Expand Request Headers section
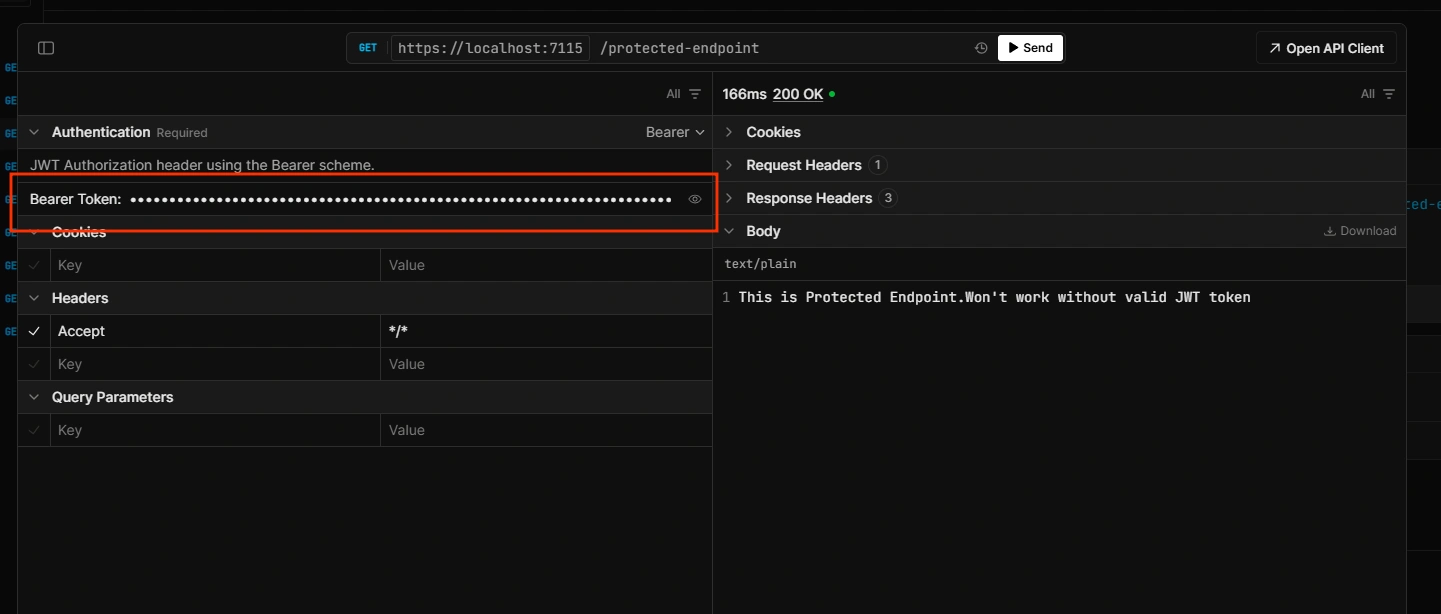Screen dimensions: 1441x614 point(729,165)
